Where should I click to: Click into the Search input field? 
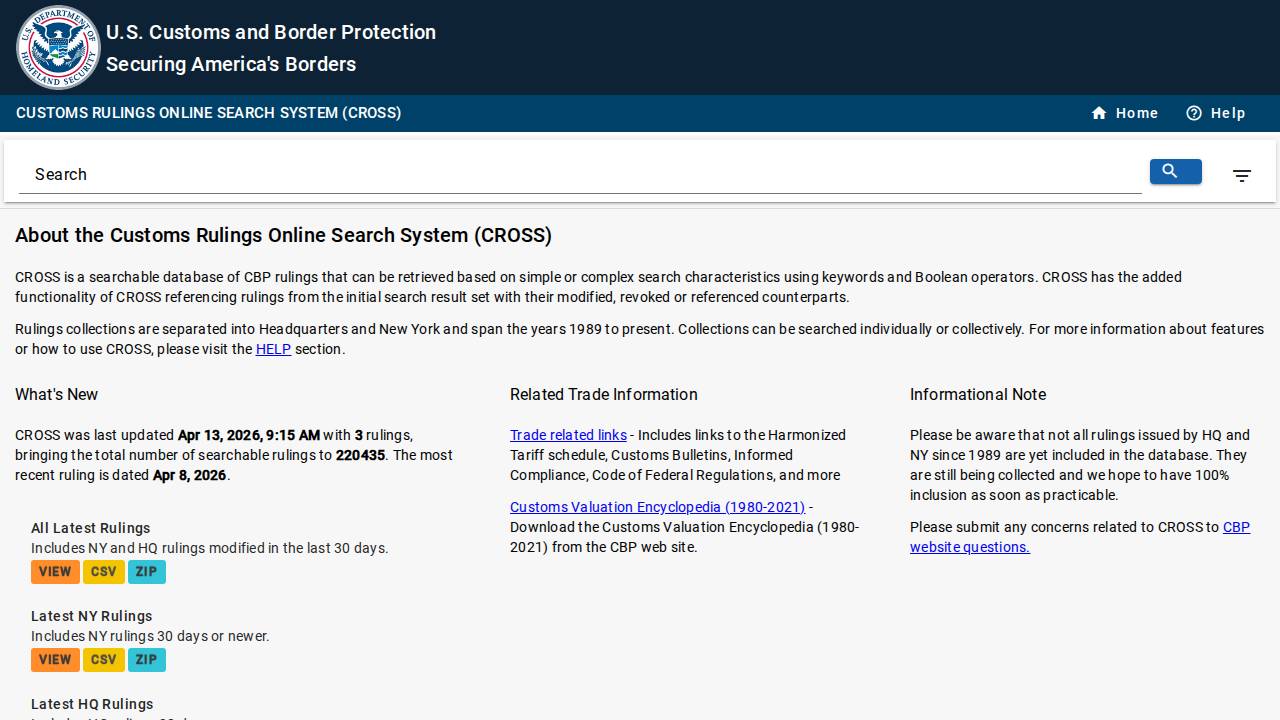(x=580, y=174)
